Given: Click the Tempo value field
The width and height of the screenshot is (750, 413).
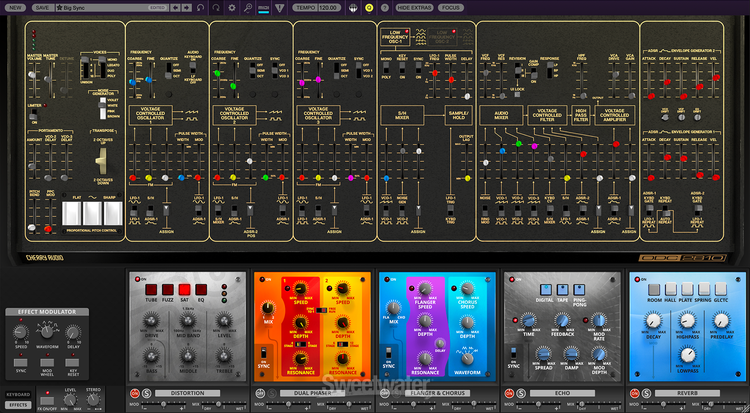Looking at the screenshot, I should click(x=326, y=7).
